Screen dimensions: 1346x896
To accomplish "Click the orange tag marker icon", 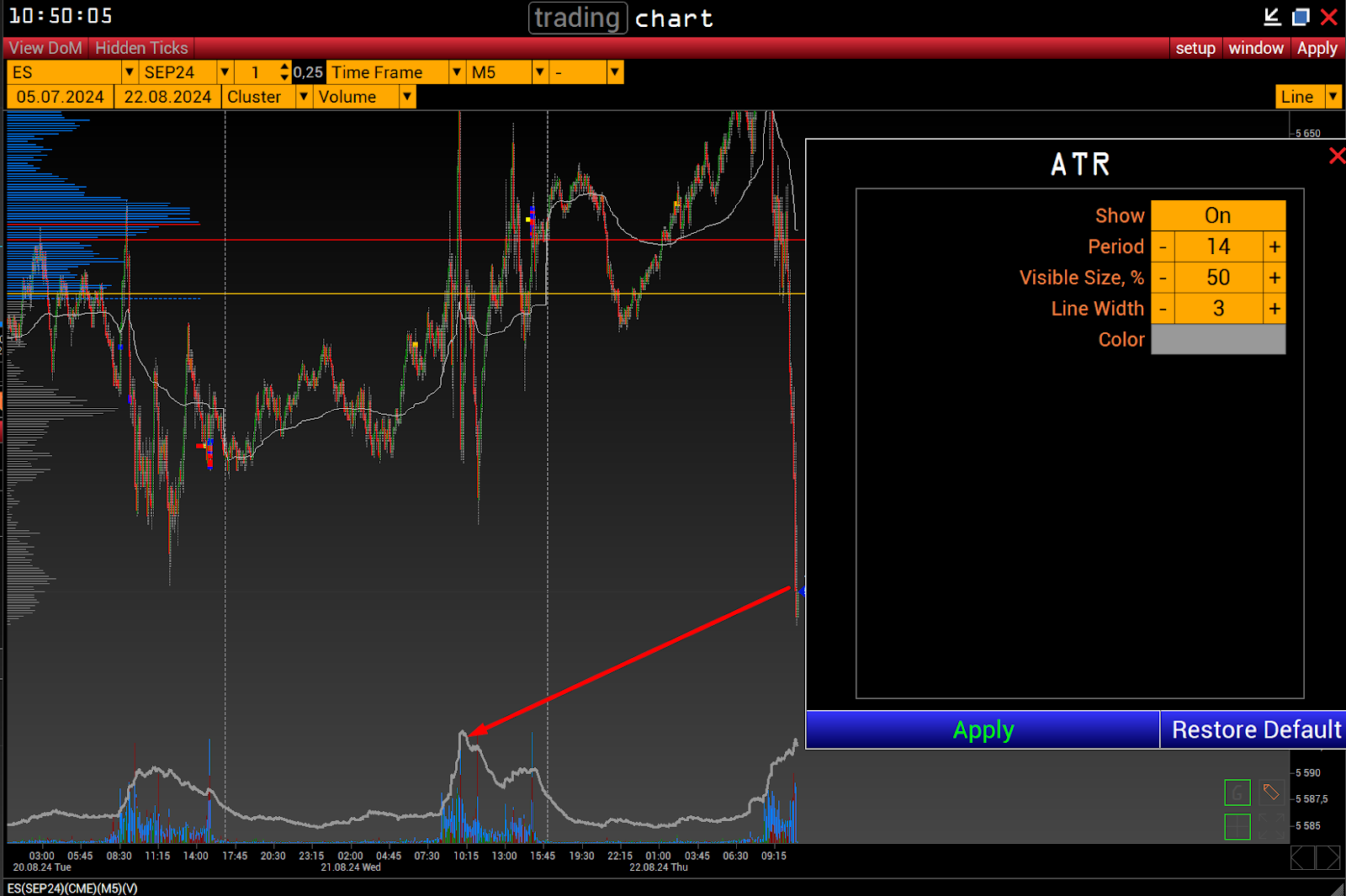I will (x=1270, y=792).
